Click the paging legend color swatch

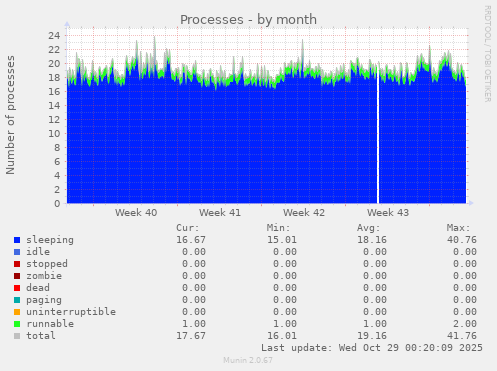17,300
